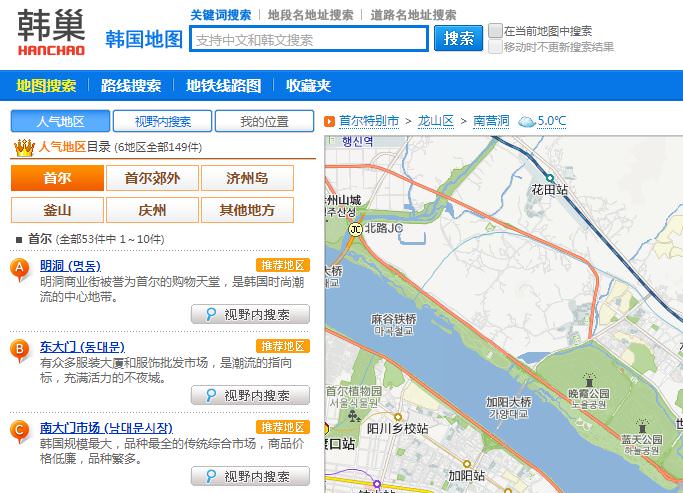This screenshot has height=493, width=683.
Task: Click the cloud weather icon
Action: click(x=526, y=122)
